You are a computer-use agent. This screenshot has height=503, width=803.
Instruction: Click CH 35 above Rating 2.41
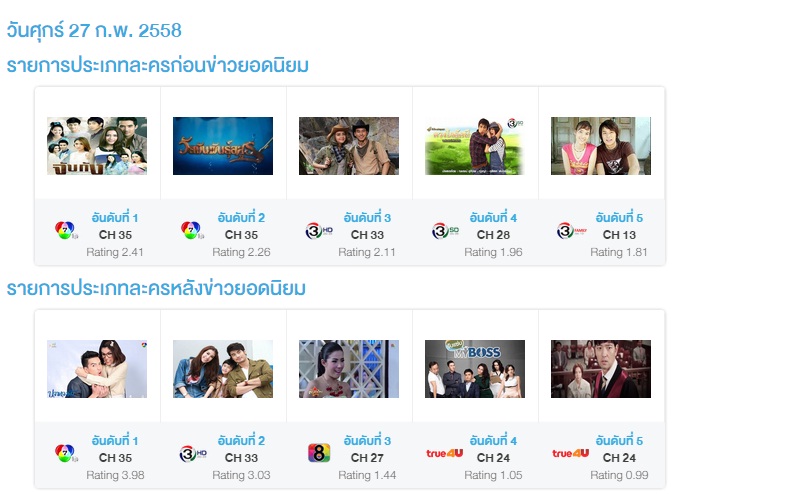[x=115, y=235]
